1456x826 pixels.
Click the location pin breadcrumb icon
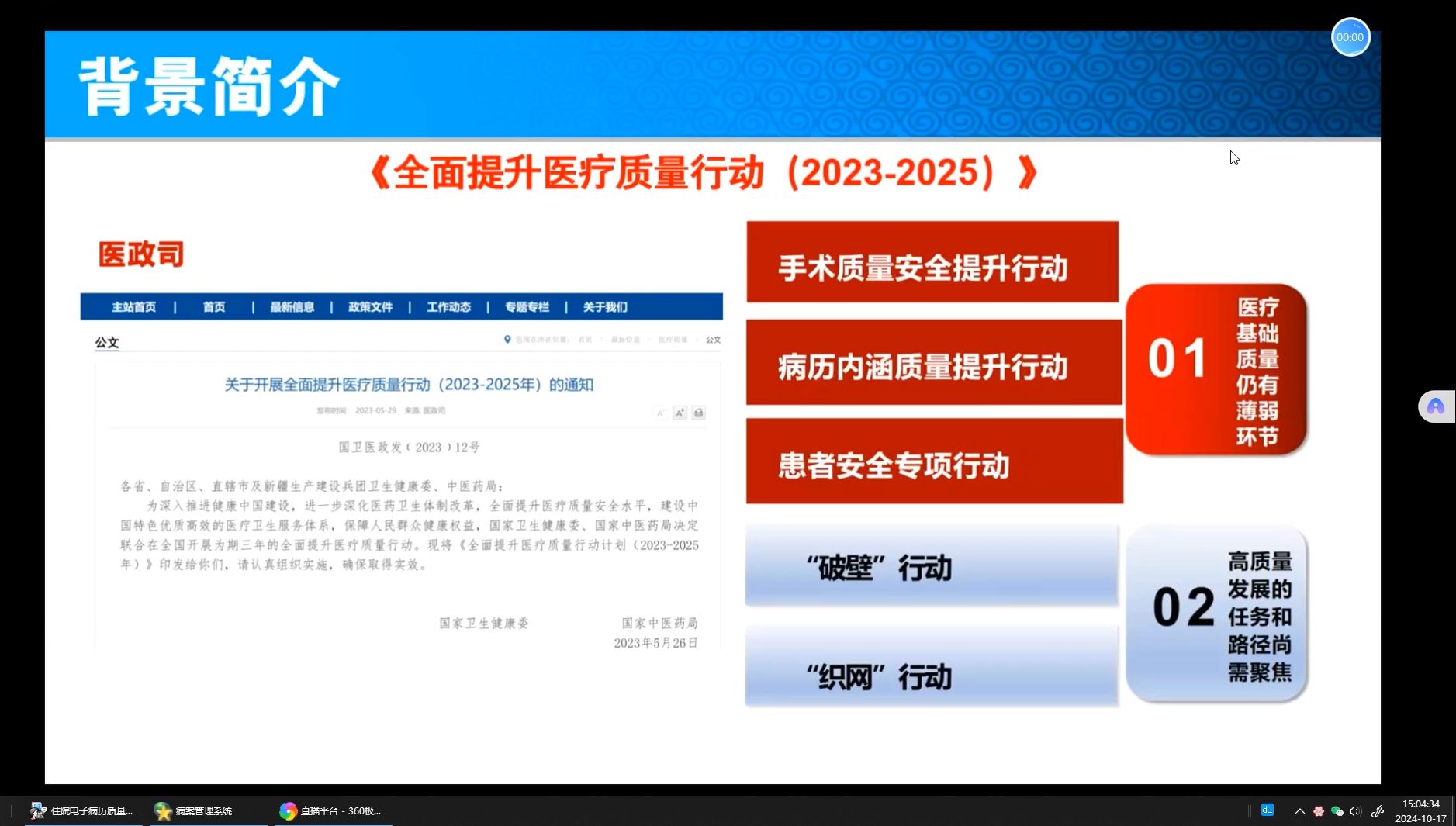507,339
